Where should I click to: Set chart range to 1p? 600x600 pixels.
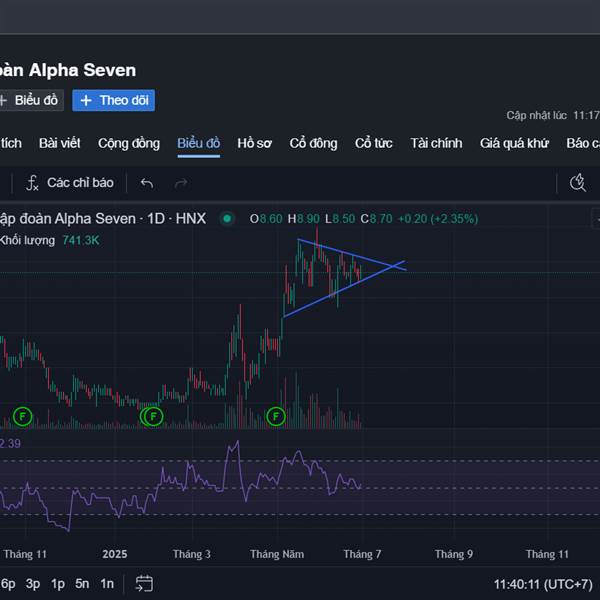click(x=58, y=584)
